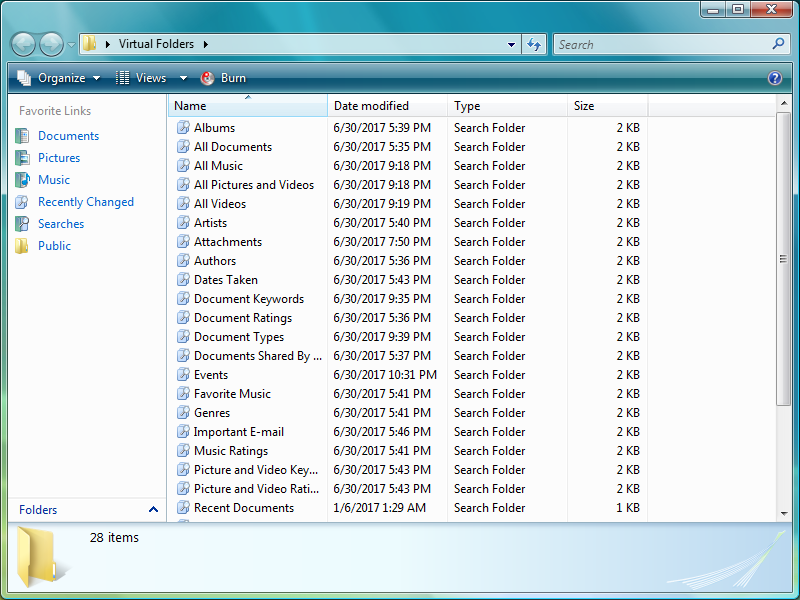Click the magnifying glass search icon
This screenshot has width=800, height=600.
[778, 44]
